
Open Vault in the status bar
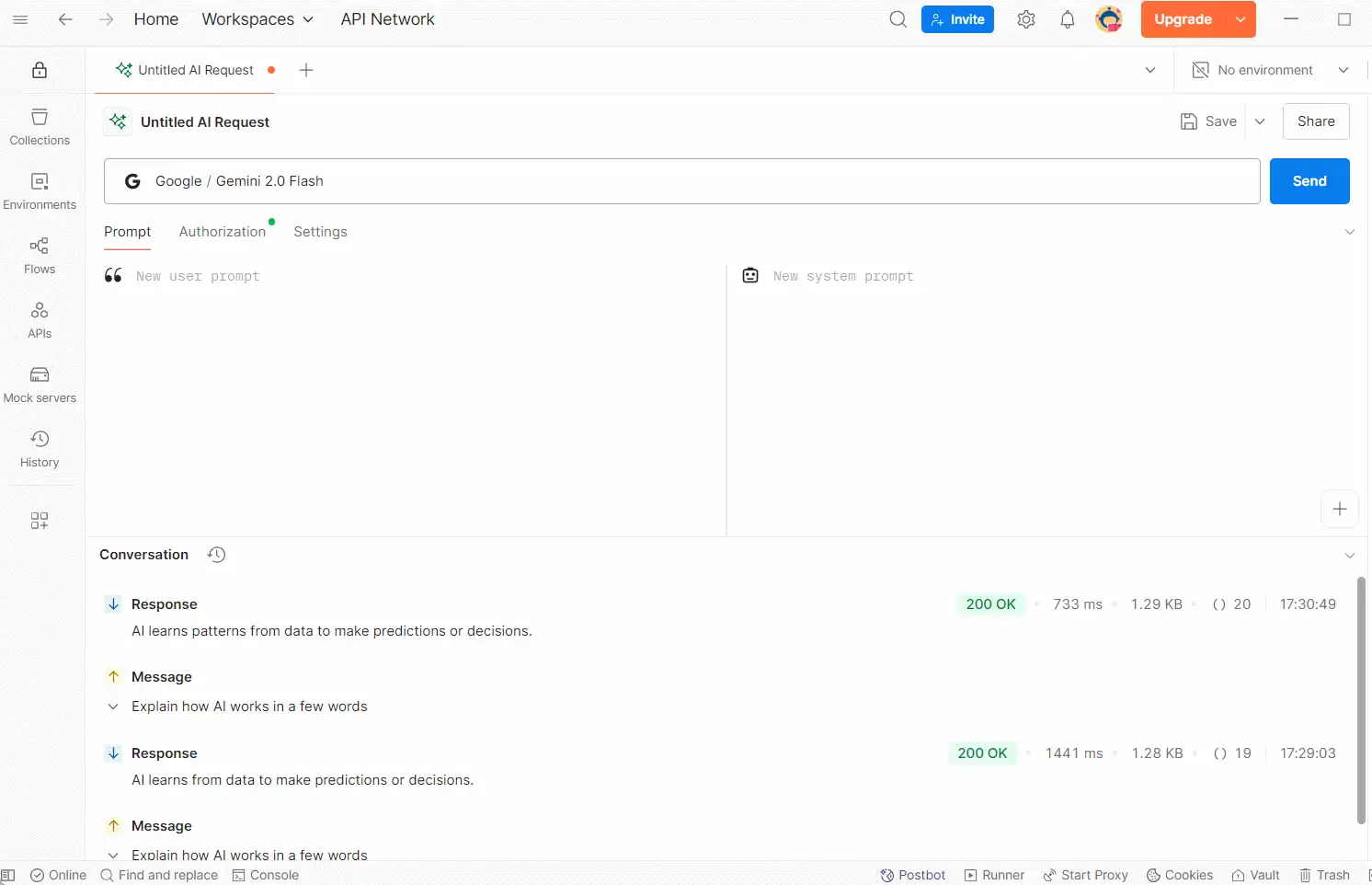[1255, 875]
